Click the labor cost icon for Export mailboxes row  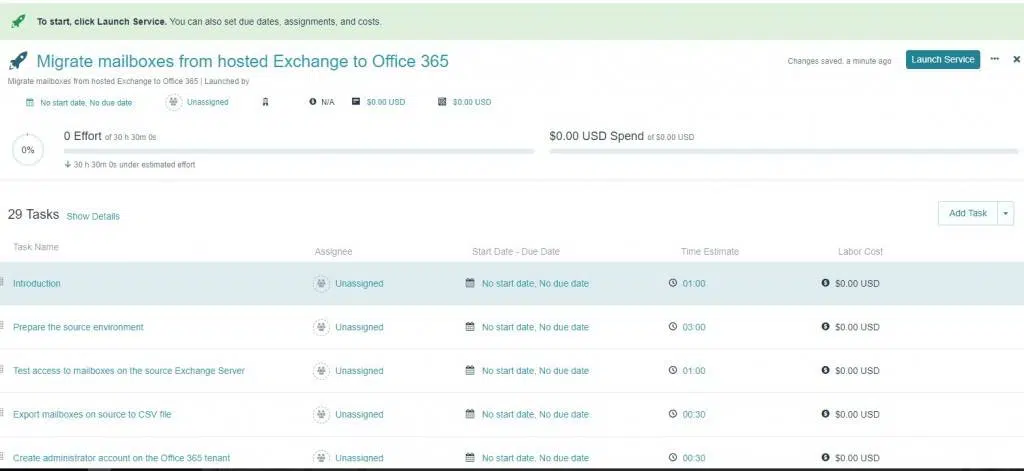point(825,414)
